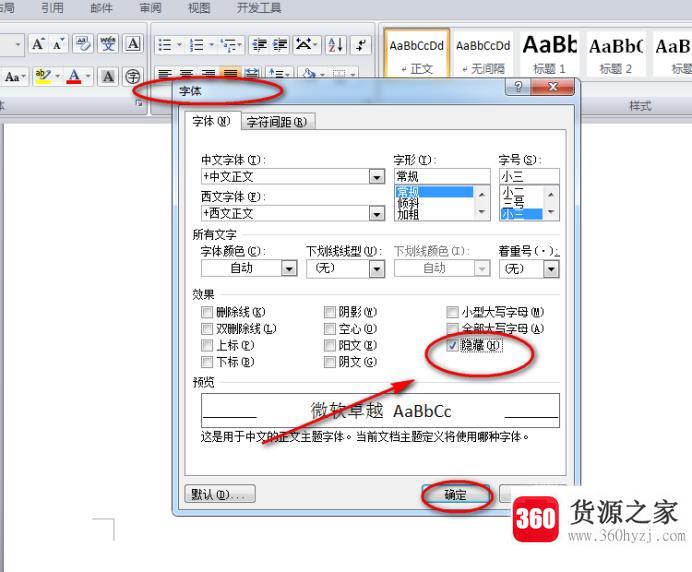Click the Sort A-Z icon
692x572 pixels.
(x=336, y=45)
